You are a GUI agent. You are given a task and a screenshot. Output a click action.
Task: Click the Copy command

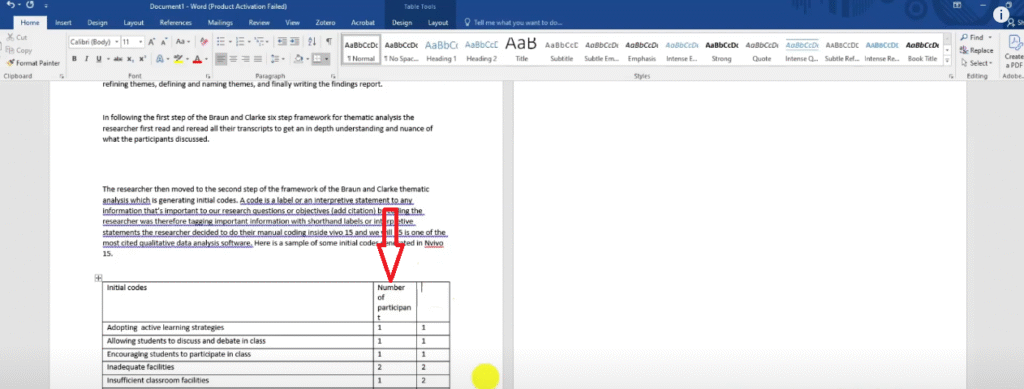[x=19, y=50]
